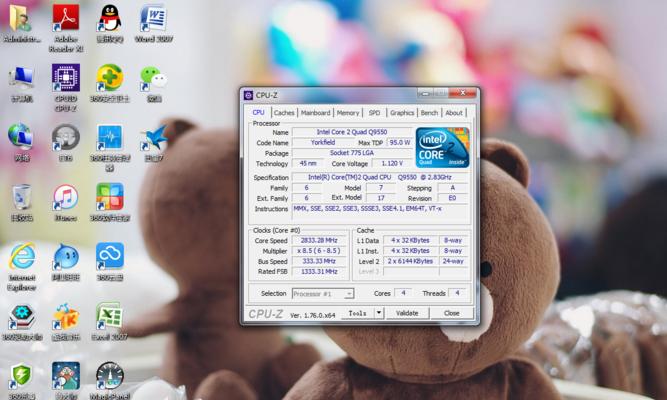Image resolution: width=667 pixels, height=400 pixels.
Task: Click the Close button in CPU-Z
Action: (451, 313)
